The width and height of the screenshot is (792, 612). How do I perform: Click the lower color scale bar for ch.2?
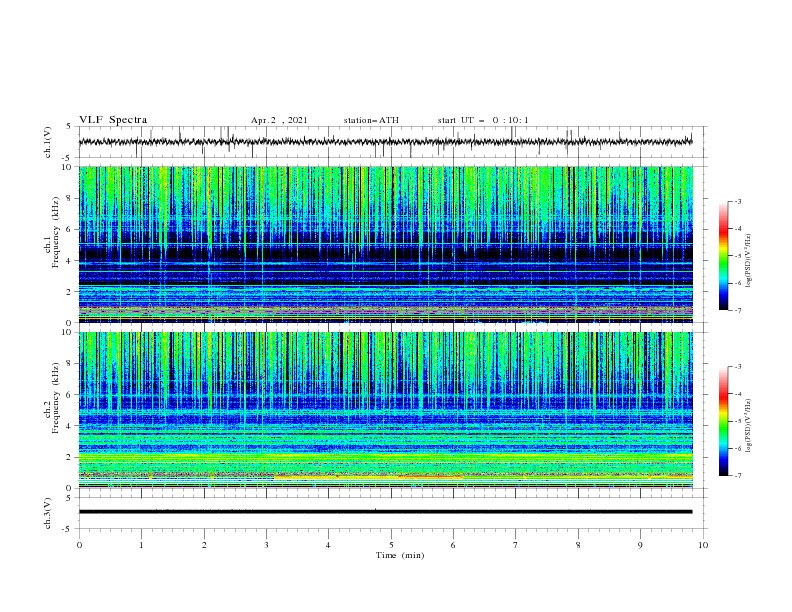[723, 421]
